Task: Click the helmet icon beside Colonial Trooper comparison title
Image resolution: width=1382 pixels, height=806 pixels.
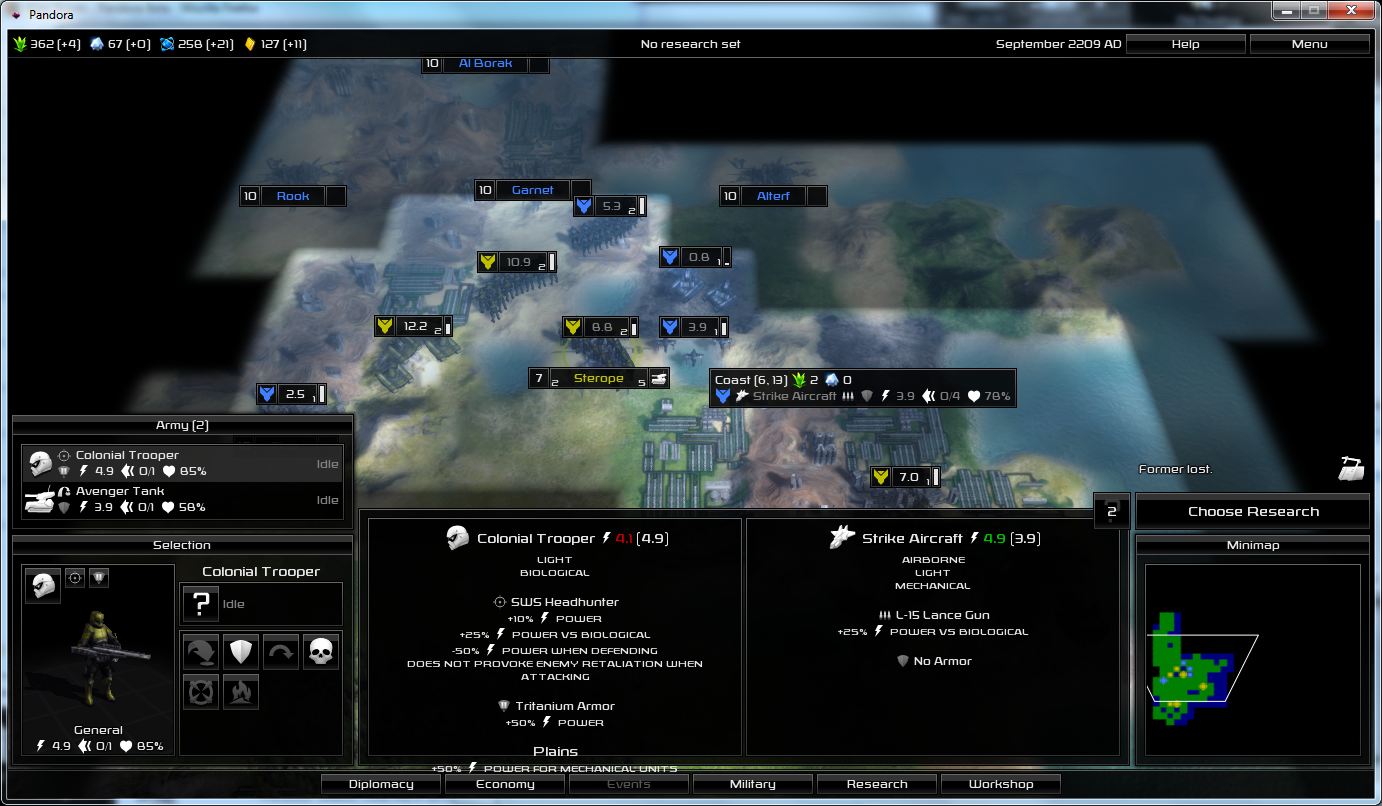Action: [x=458, y=538]
